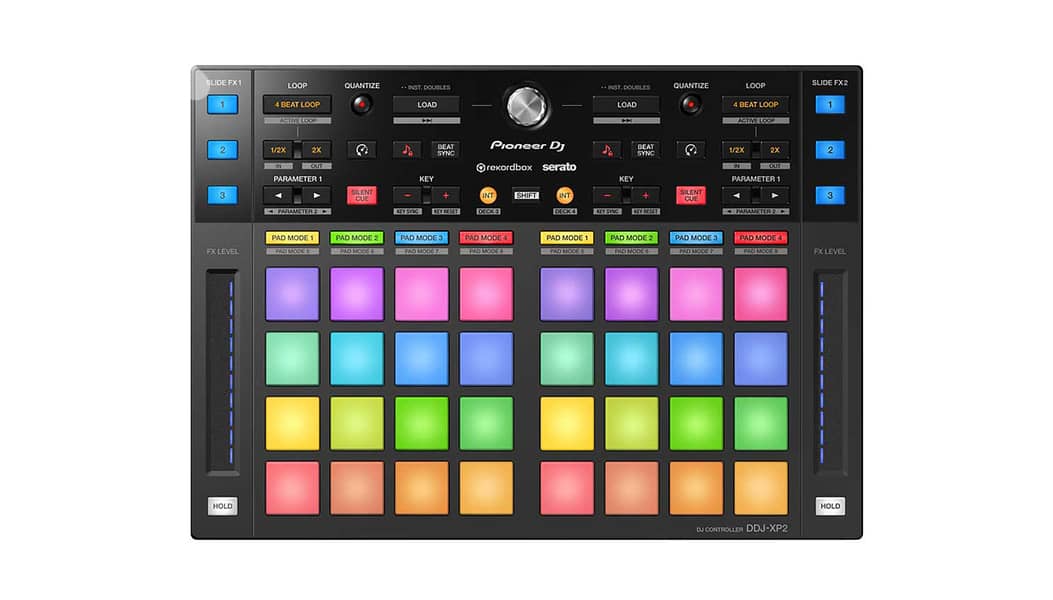Switch left deck to Pad Mode 3

tap(422, 238)
